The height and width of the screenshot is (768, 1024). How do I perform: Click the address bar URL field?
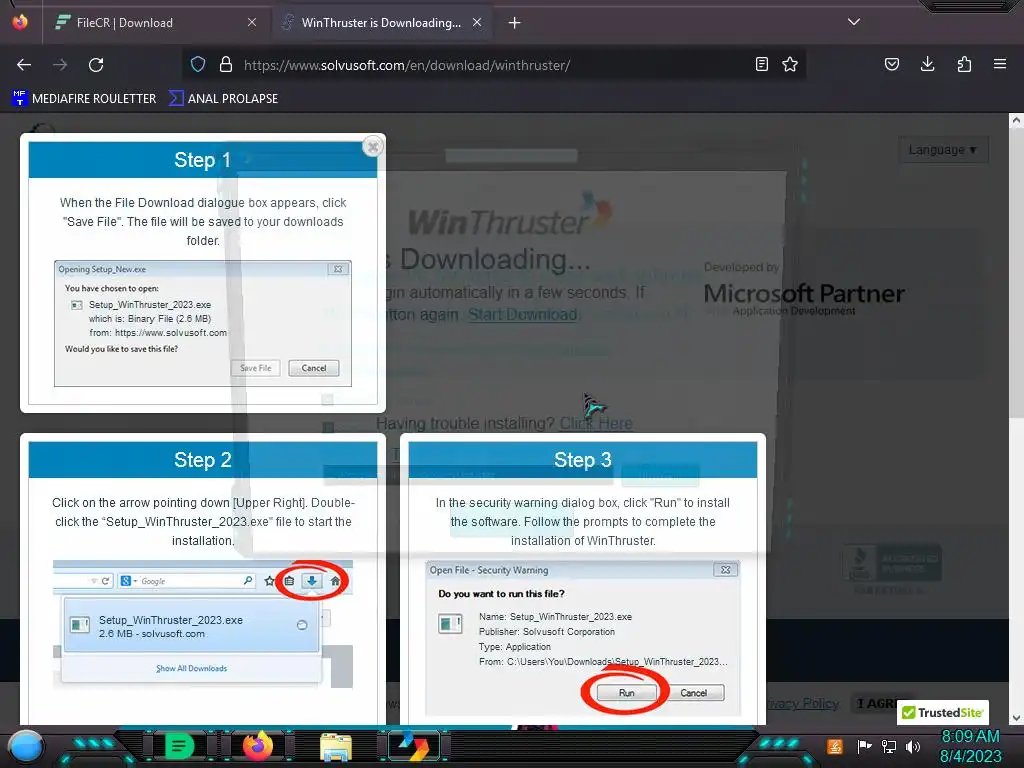click(x=492, y=65)
